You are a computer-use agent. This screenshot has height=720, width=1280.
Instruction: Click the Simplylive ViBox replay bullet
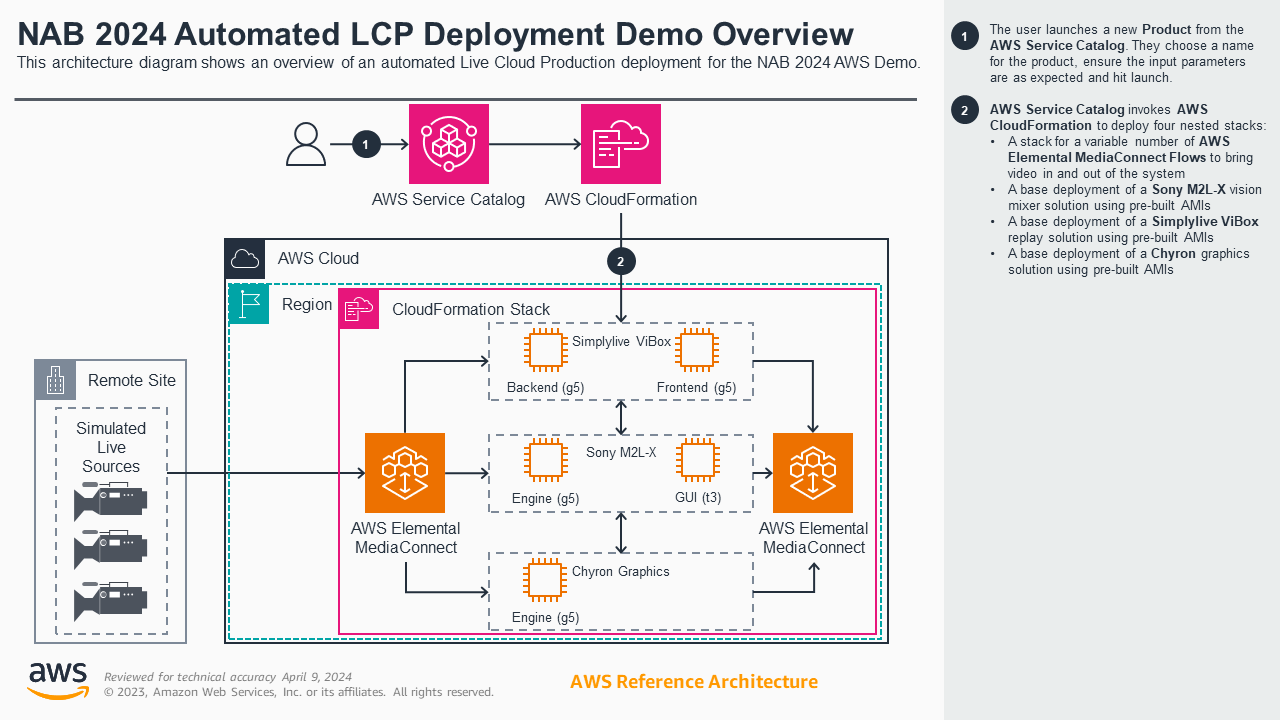tap(1133, 229)
